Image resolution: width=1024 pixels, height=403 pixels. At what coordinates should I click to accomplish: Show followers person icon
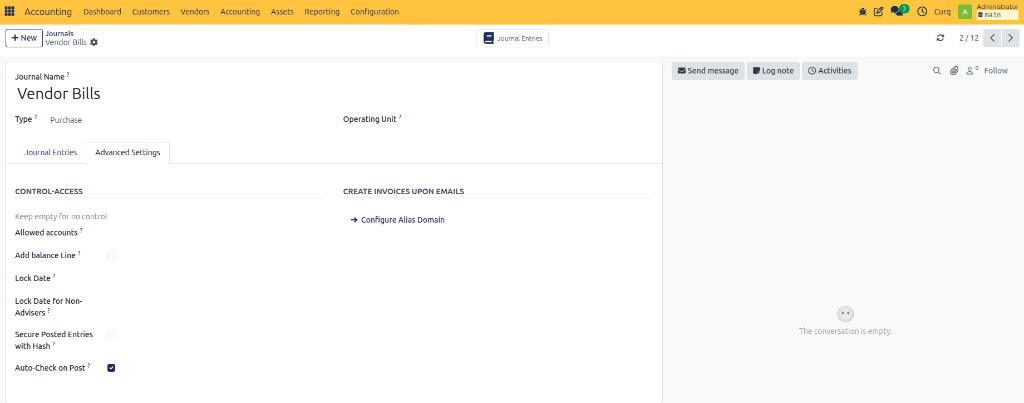[x=972, y=71]
